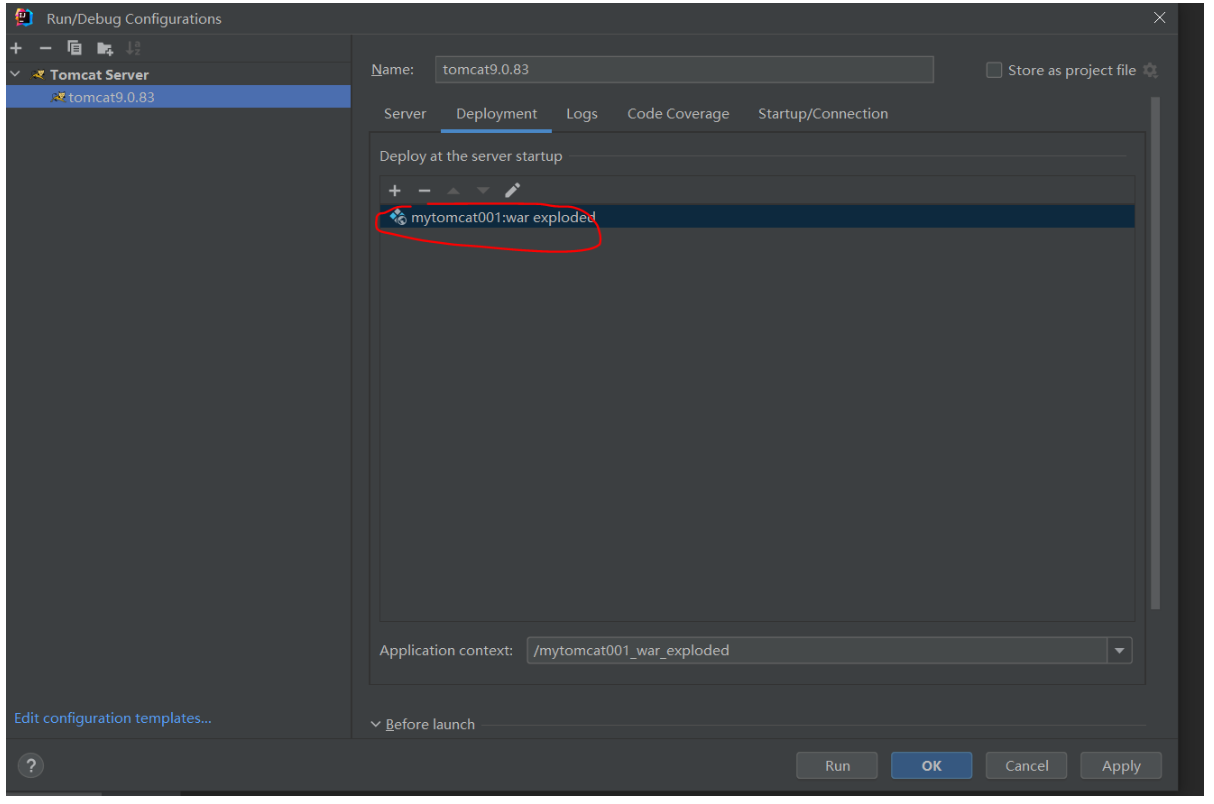This screenshot has height=804, width=1214.
Task: Select mytomcat001:war exploded artifact row
Action: pos(757,217)
